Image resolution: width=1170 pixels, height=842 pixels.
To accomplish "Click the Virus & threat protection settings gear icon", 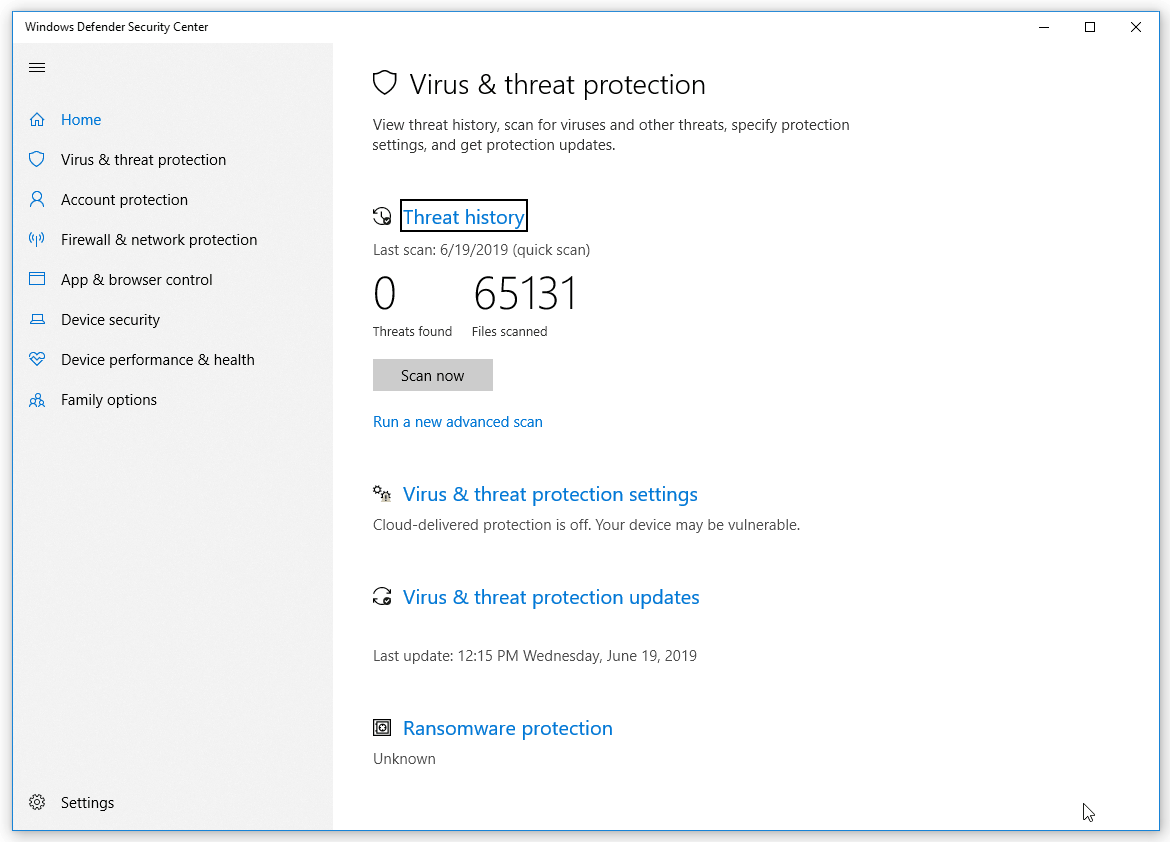I will point(381,493).
